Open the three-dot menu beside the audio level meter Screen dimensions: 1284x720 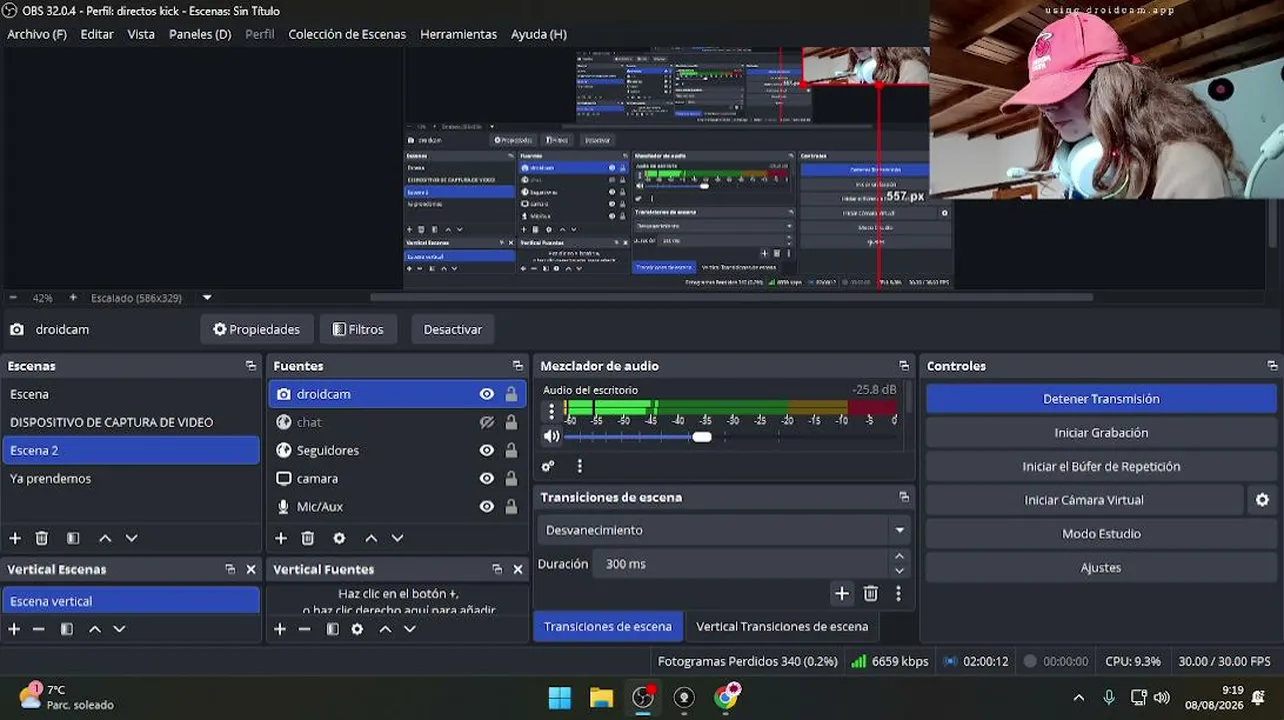pyautogui.click(x=550, y=411)
